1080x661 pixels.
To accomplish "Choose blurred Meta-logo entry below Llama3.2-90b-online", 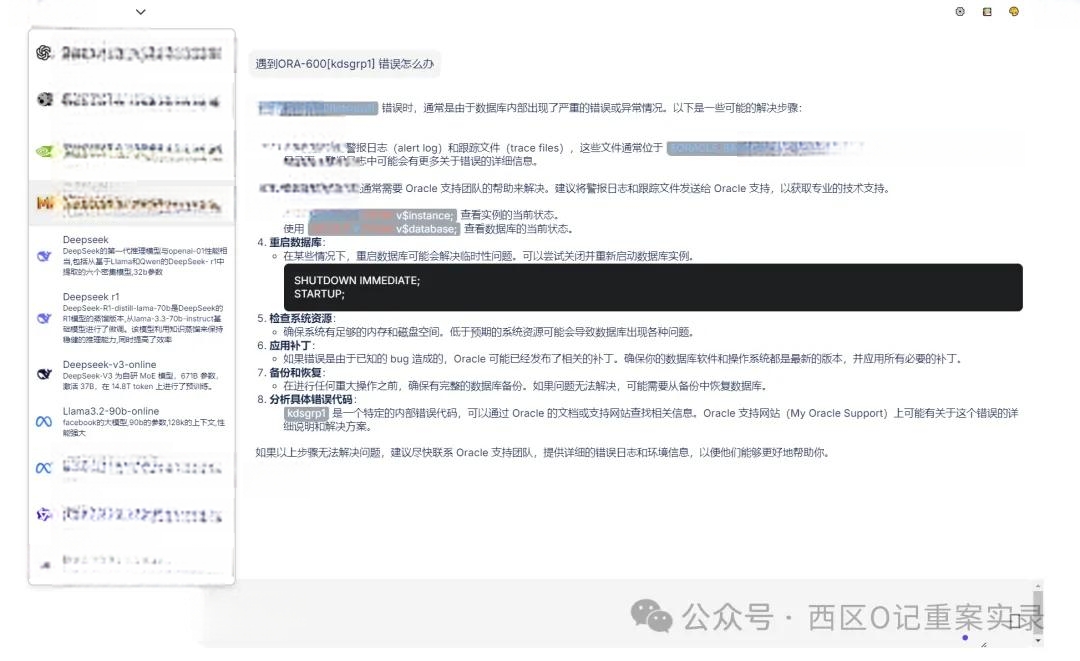I will coord(132,468).
